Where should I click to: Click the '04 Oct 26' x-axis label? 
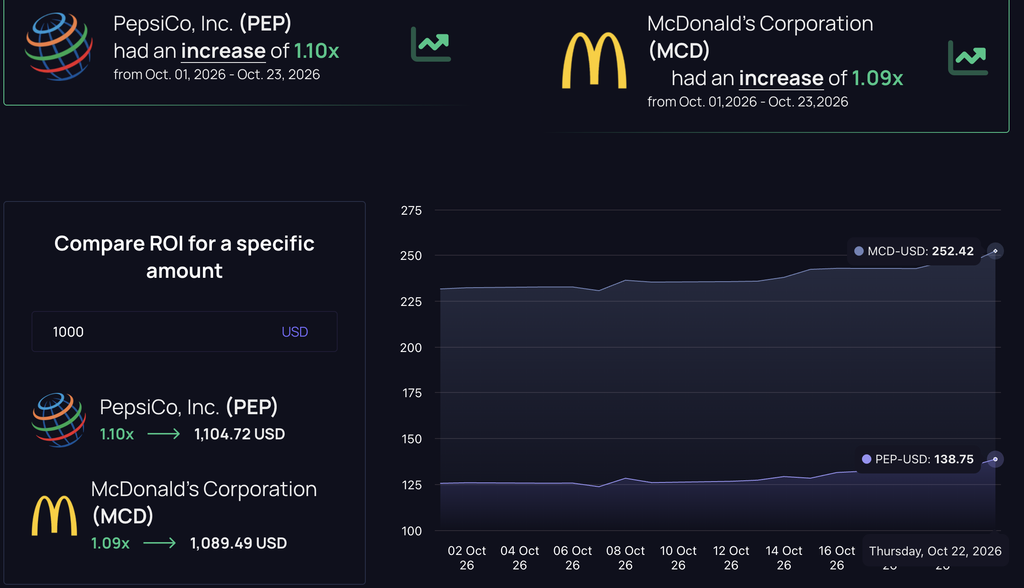point(520,558)
